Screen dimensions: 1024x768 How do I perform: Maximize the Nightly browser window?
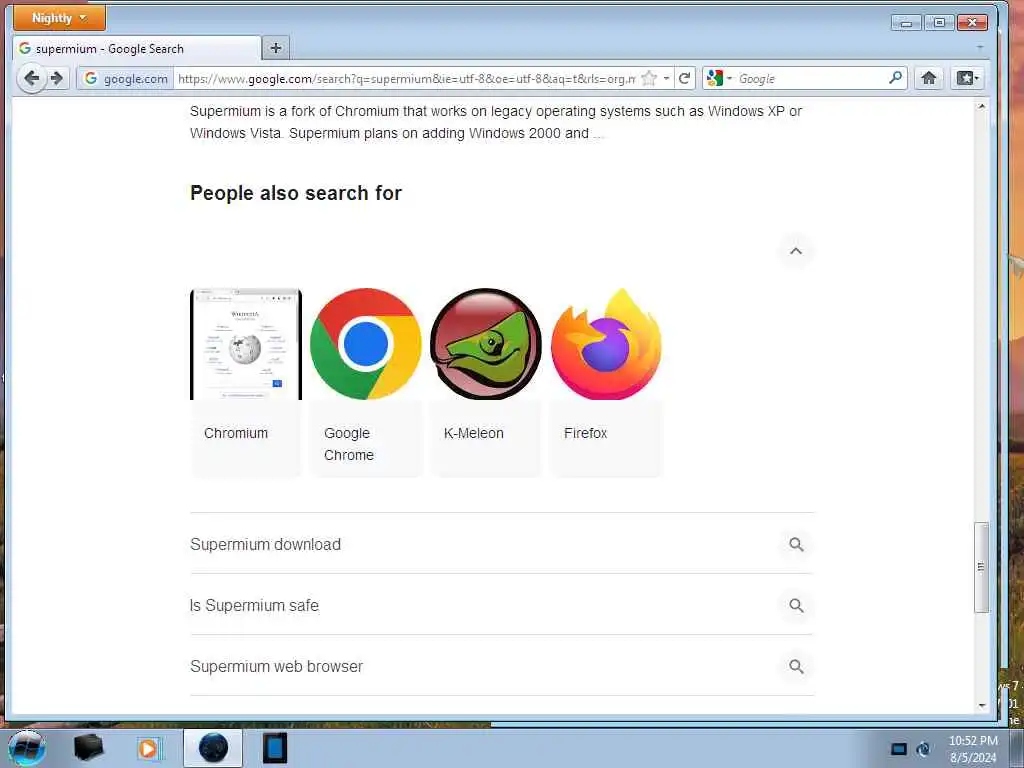tap(939, 23)
